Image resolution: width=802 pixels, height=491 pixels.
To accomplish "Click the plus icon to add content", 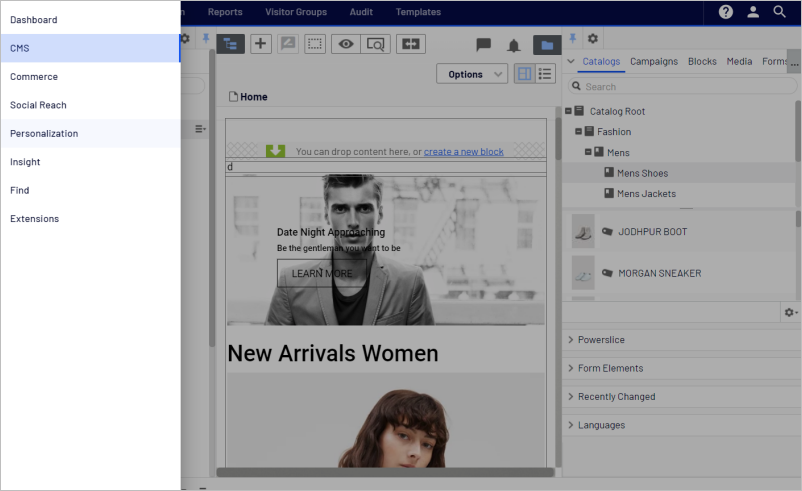I will pyautogui.click(x=260, y=44).
